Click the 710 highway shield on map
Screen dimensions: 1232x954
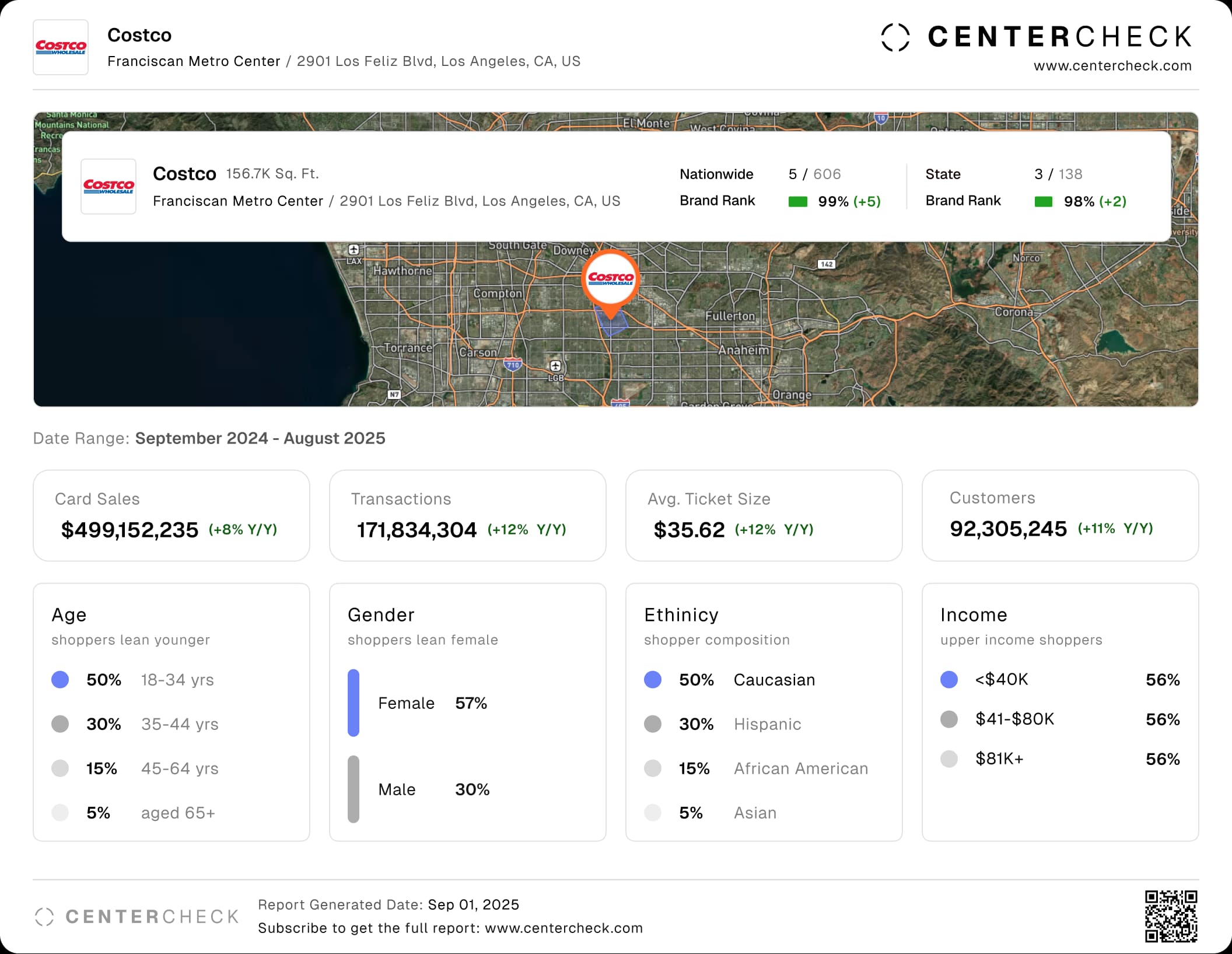(513, 365)
